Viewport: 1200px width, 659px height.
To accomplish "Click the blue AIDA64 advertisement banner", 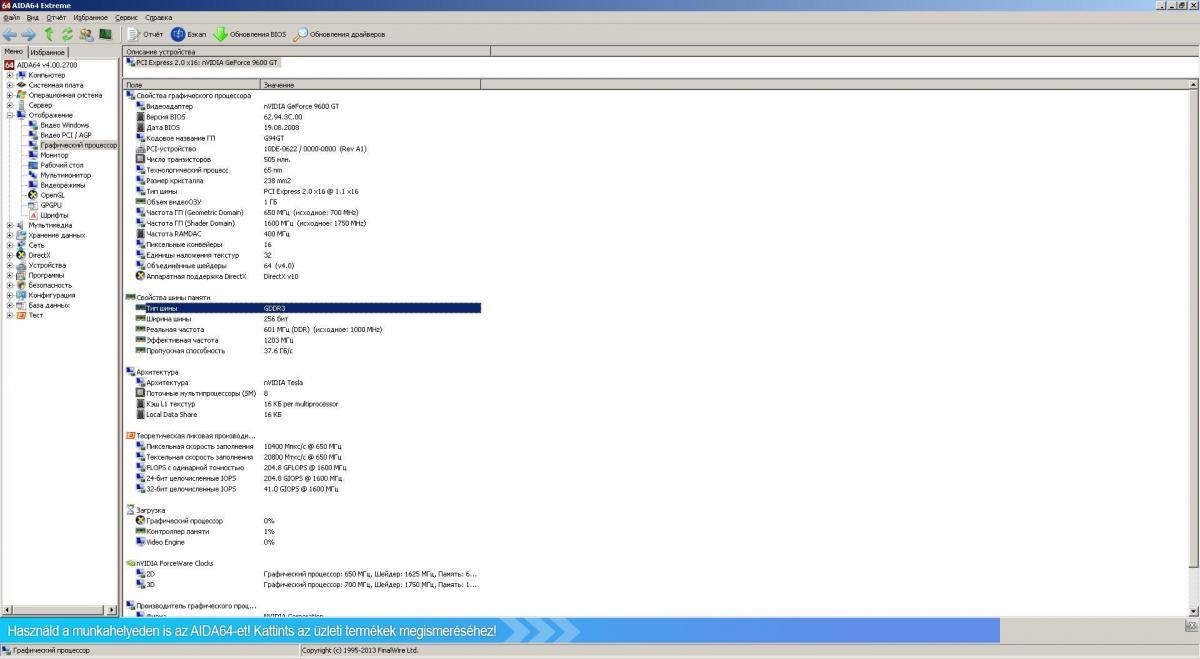I will [x=500, y=631].
